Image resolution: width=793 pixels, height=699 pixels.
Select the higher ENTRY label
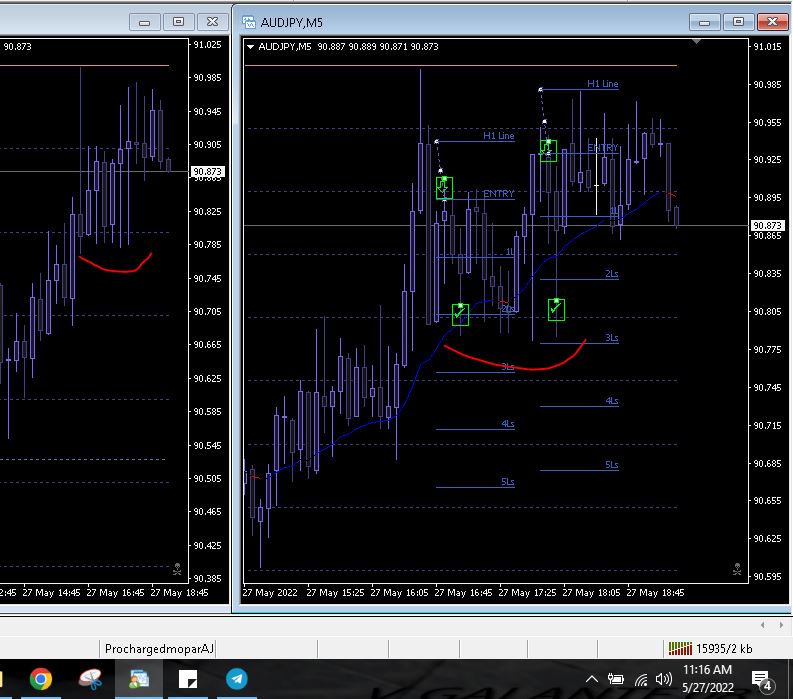(602, 148)
